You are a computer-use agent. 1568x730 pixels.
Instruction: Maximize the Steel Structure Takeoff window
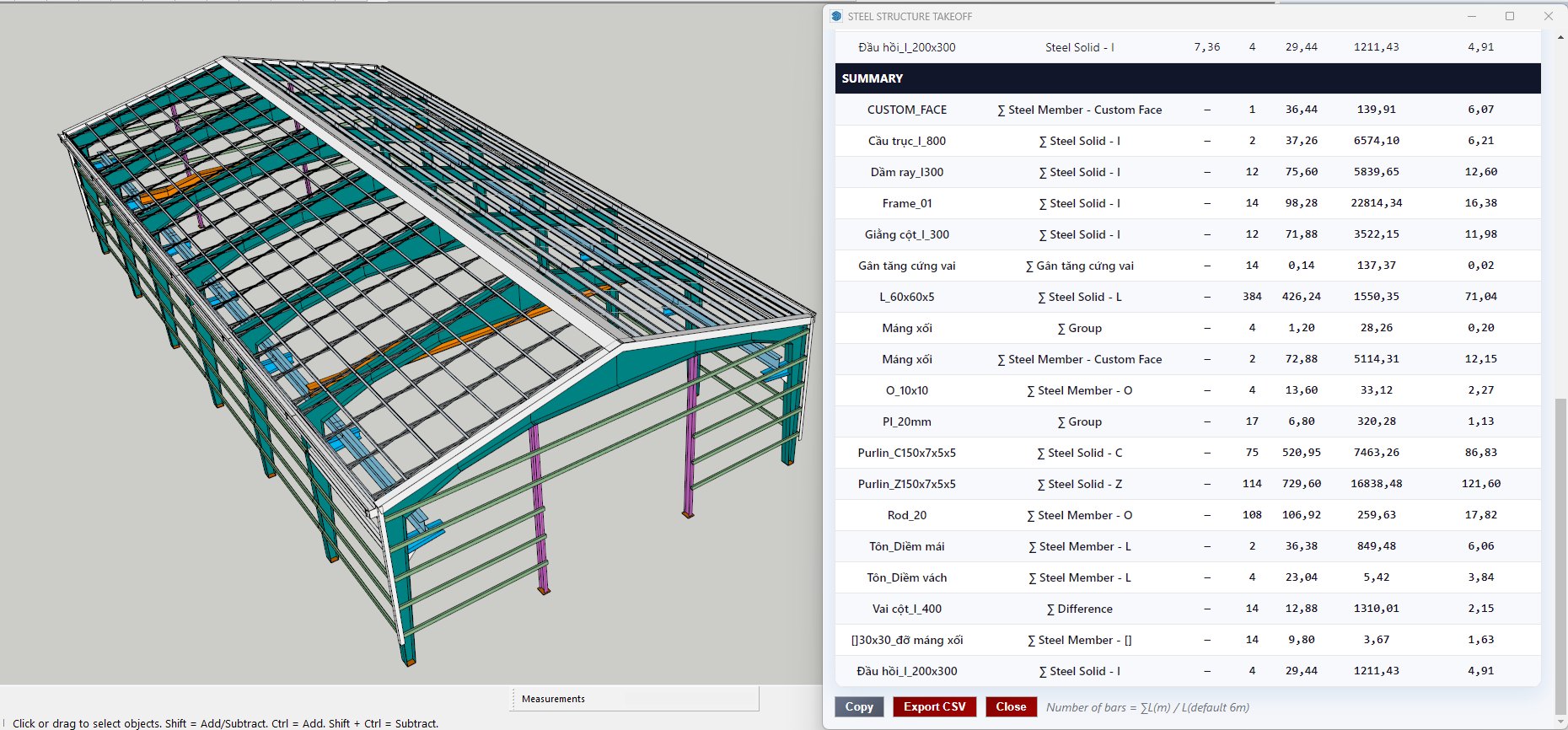(1510, 16)
